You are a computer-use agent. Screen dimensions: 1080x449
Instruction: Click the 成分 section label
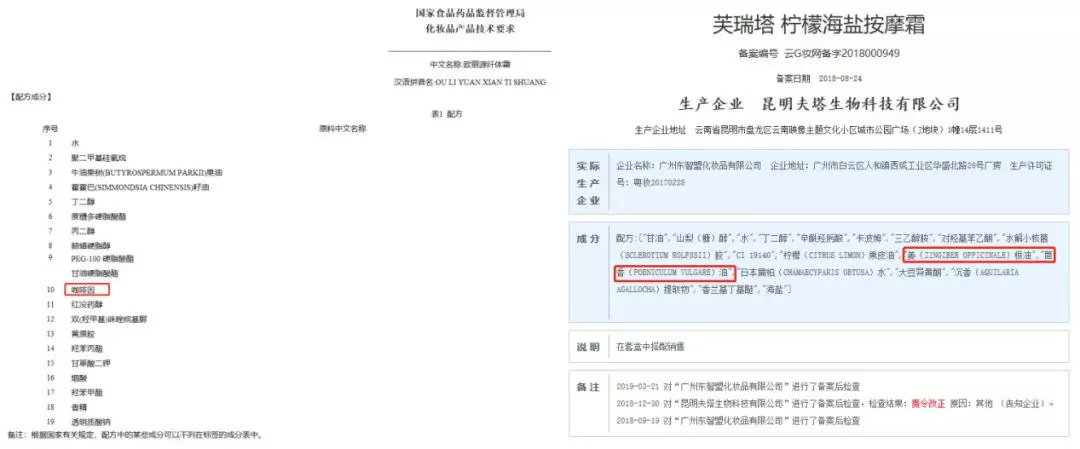click(588, 239)
